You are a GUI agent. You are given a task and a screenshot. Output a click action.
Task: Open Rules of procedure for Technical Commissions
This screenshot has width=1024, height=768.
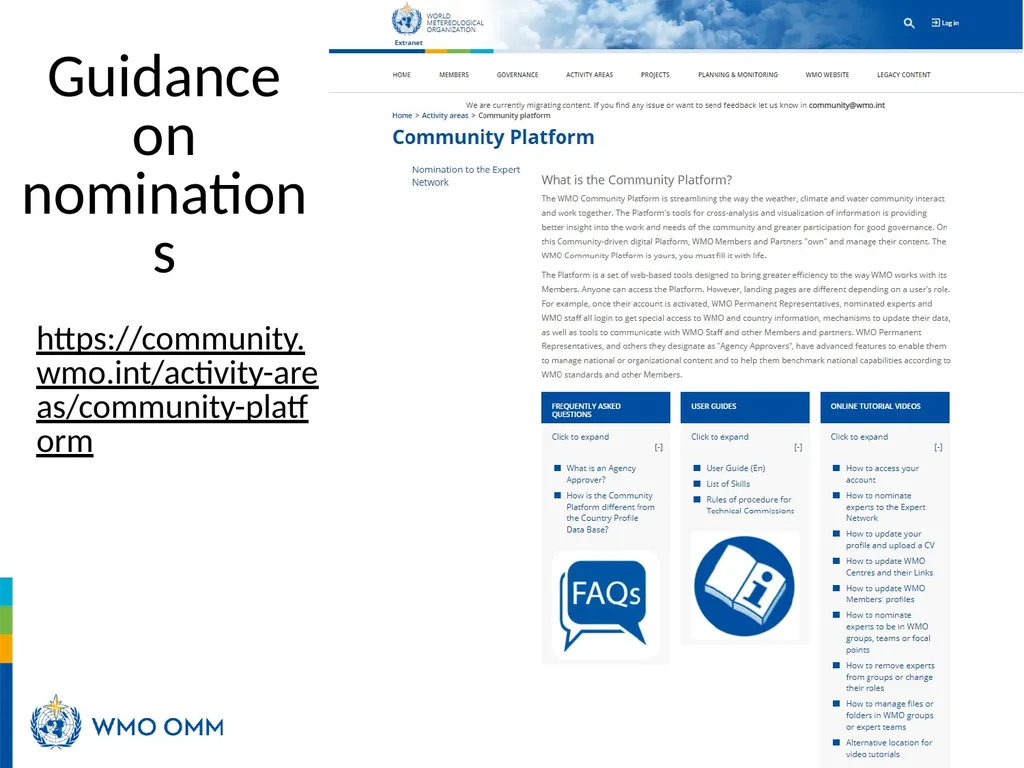[x=750, y=505]
